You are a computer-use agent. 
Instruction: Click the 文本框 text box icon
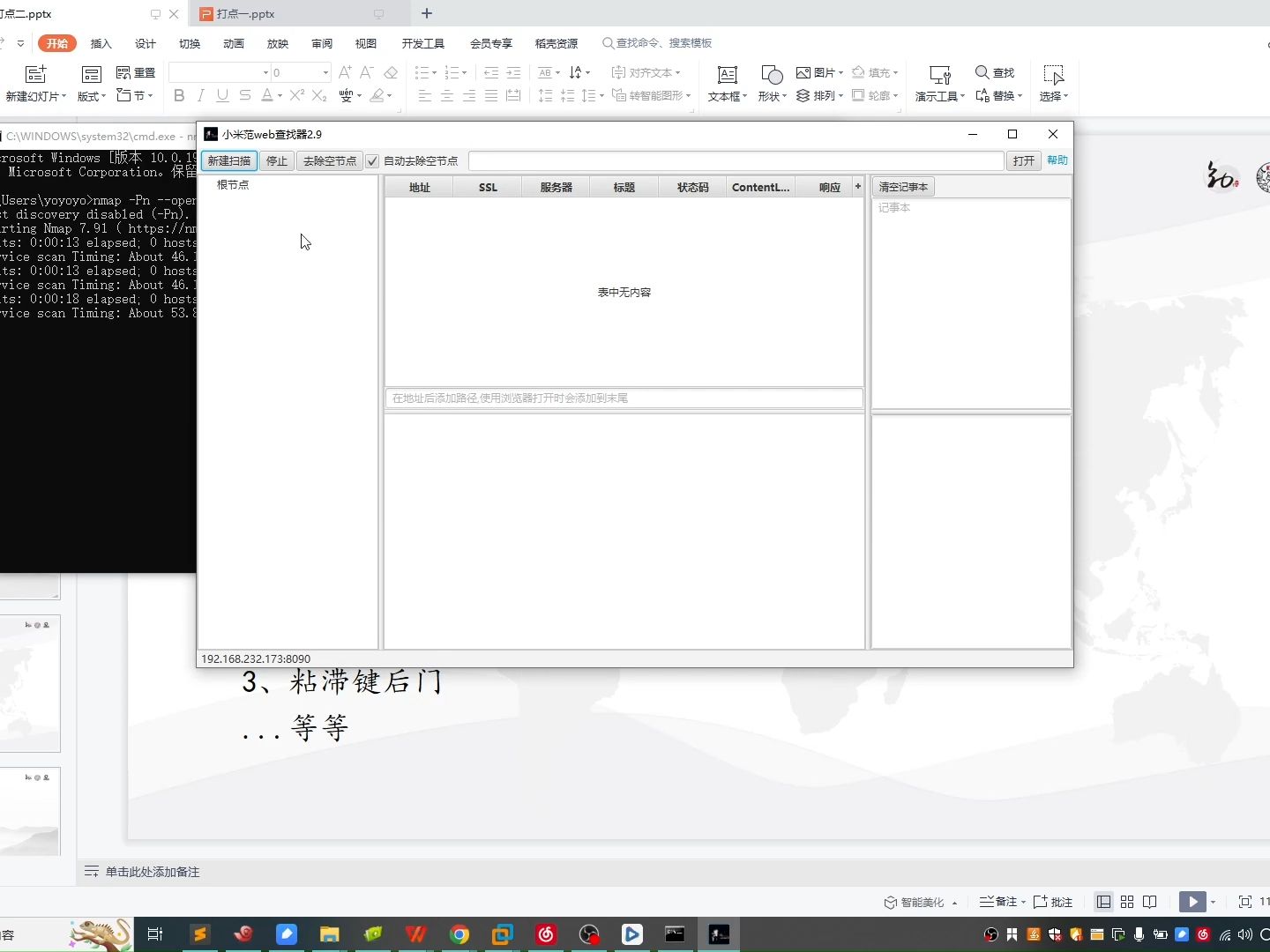(x=728, y=74)
